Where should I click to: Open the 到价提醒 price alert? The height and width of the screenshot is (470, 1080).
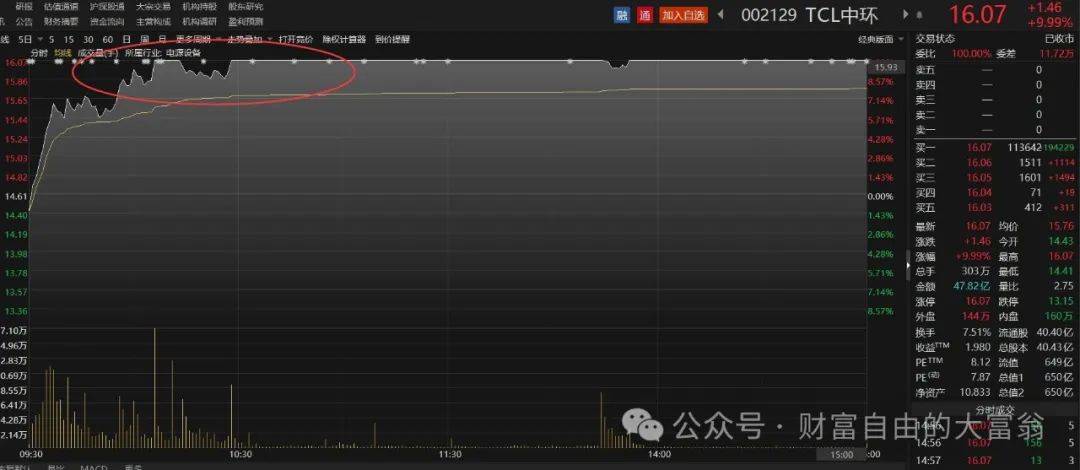[393, 39]
